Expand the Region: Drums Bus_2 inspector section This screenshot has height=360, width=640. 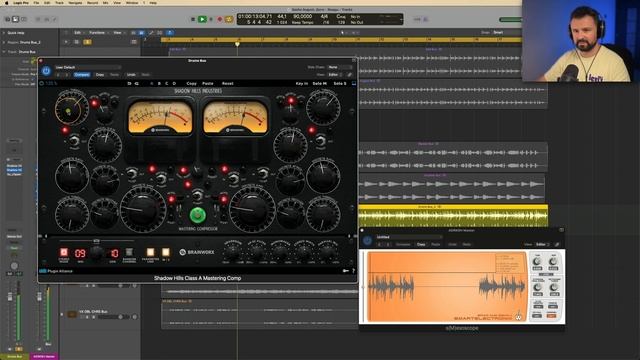[4, 42]
